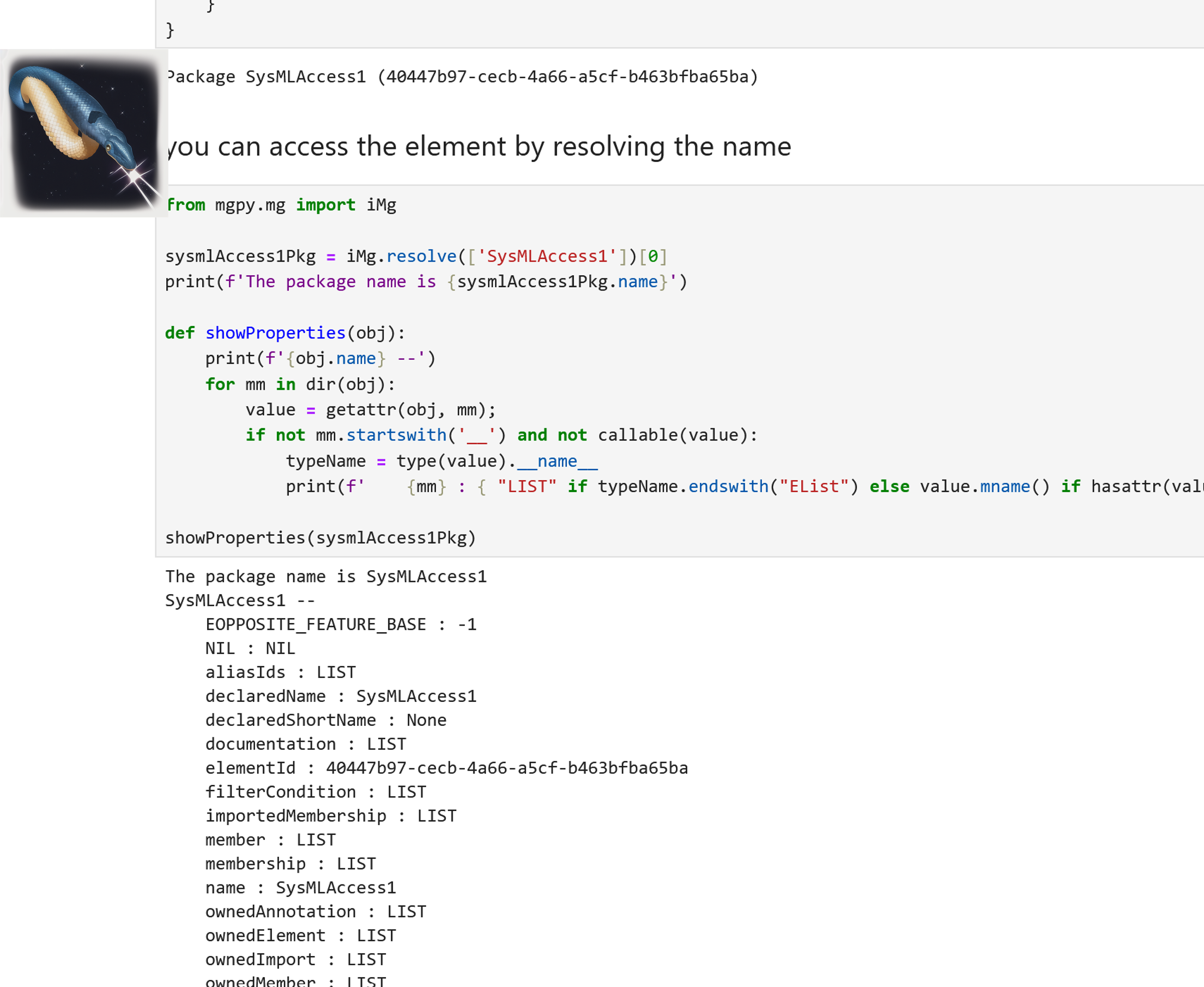Click the ownedAnnotation : LIST output line

316,911
